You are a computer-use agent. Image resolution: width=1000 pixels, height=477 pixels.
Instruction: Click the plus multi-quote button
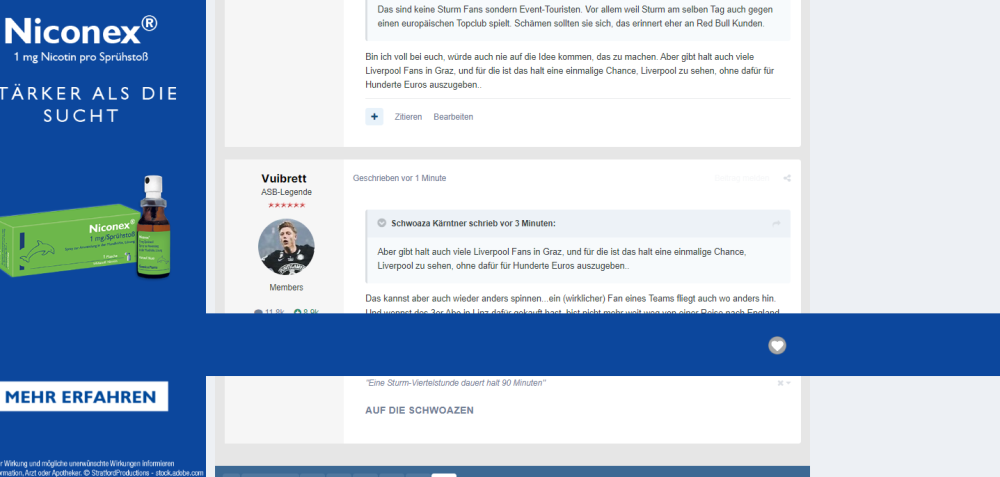click(374, 117)
